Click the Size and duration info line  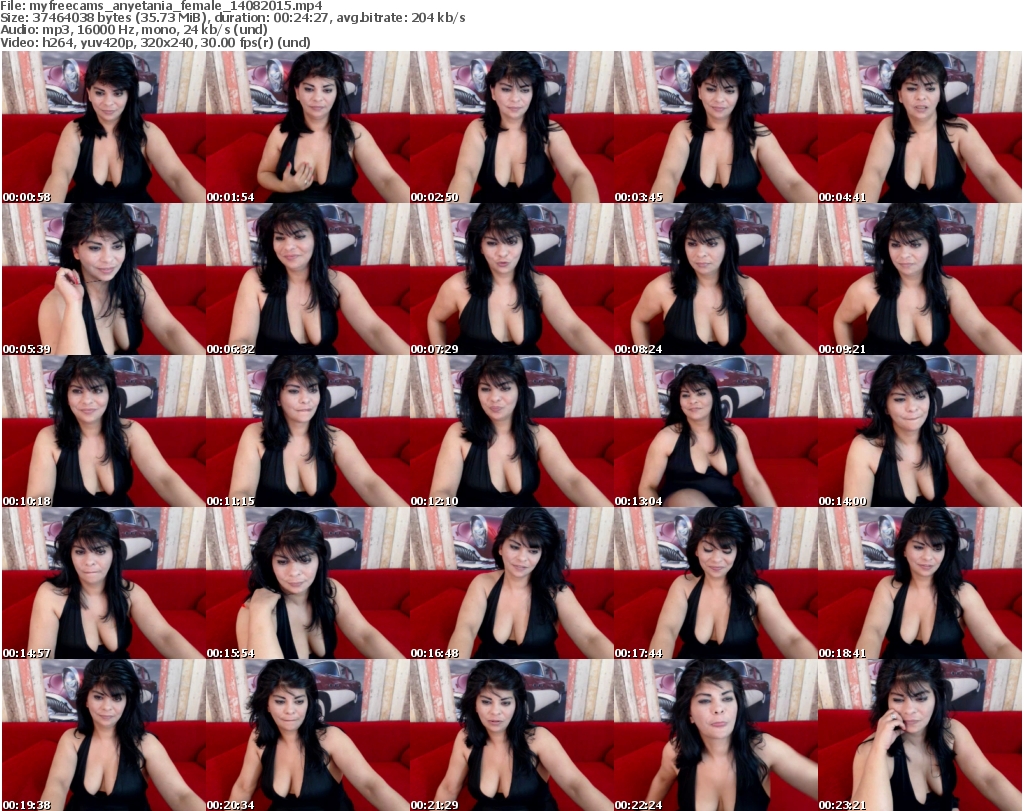click(233, 18)
